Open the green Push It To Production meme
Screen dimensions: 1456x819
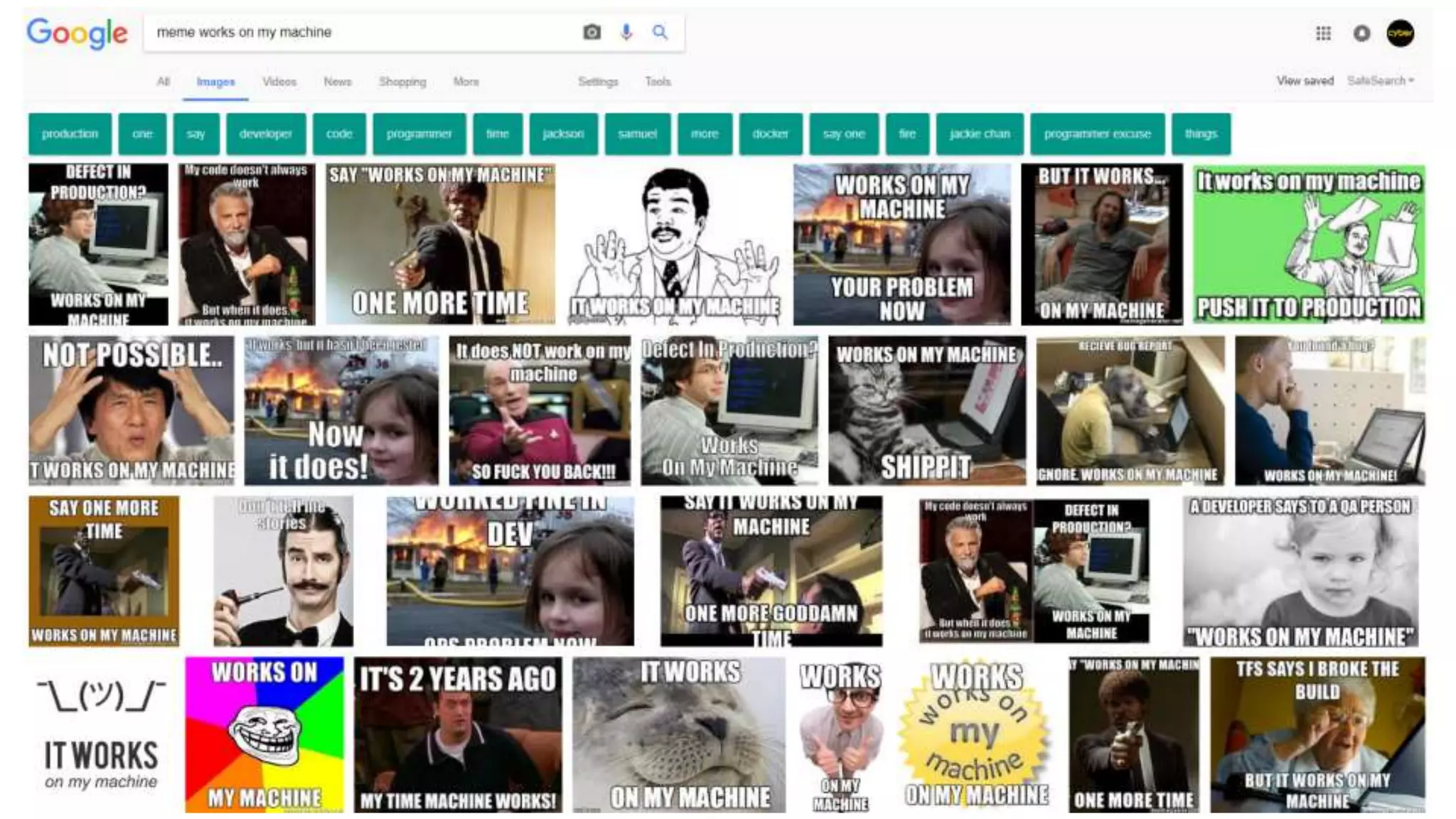click(x=1308, y=244)
